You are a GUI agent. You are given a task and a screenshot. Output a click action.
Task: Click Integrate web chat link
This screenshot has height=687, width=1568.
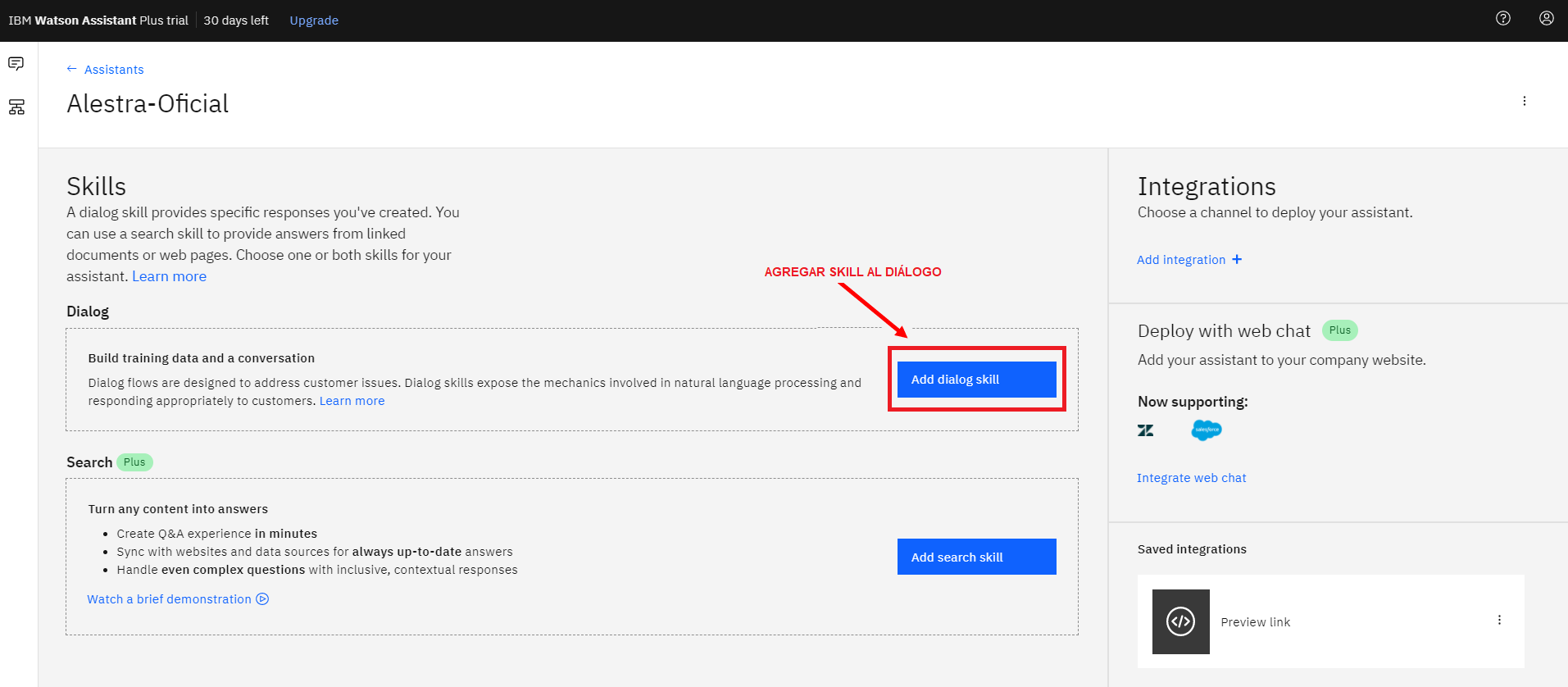pos(1191,478)
